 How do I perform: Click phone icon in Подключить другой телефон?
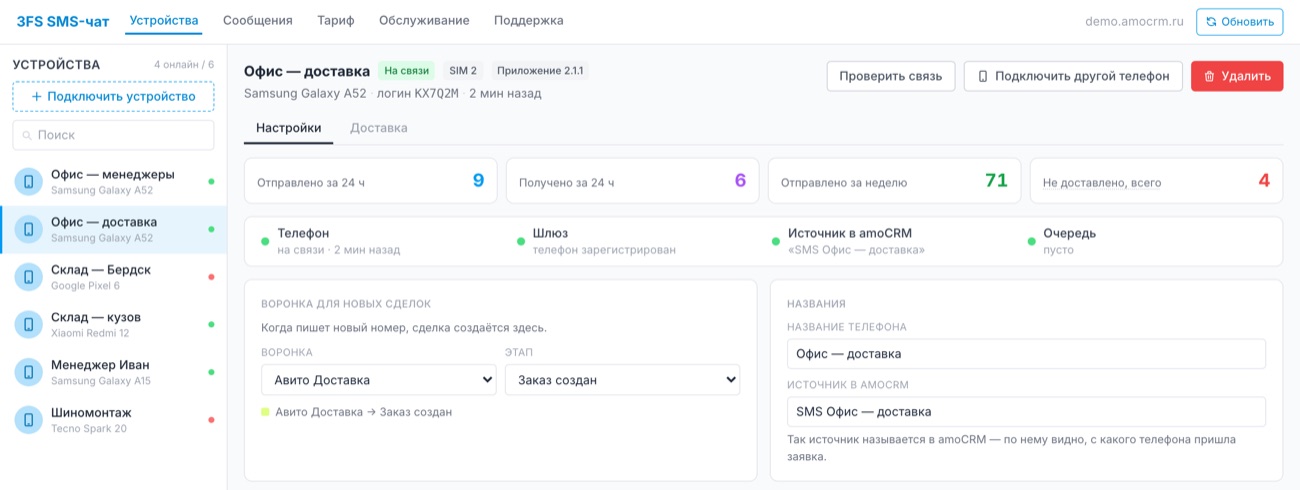(982, 76)
